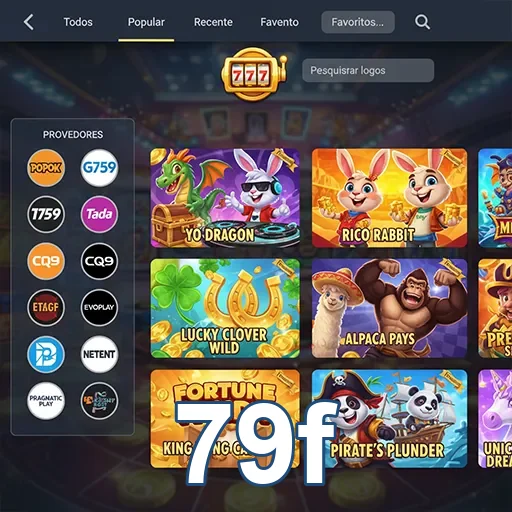Image resolution: width=512 pixels, height=512 pixels.
Task: Switch to the Recente tab
Action: point(213,22)
